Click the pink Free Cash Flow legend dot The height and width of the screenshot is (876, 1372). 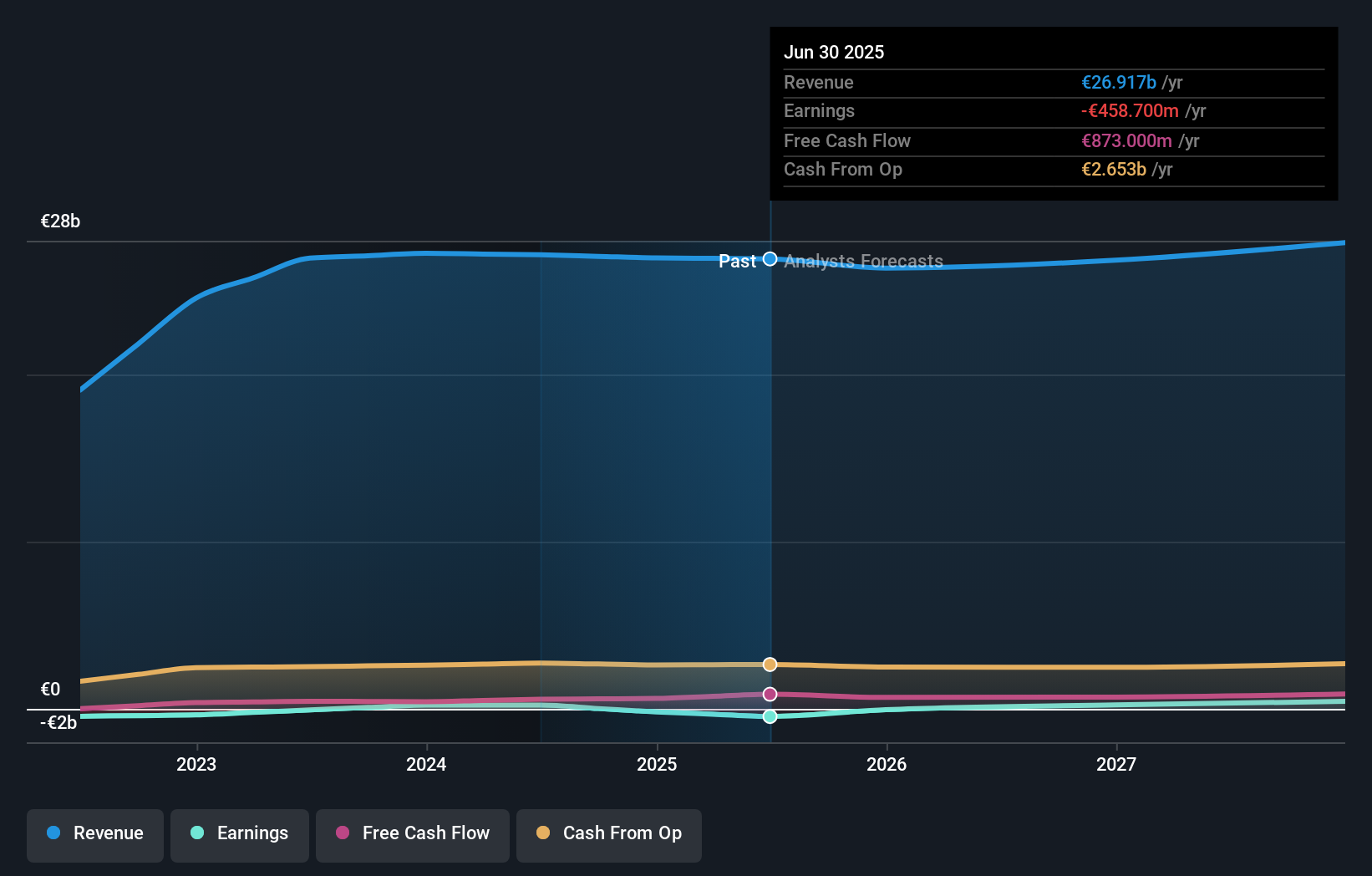pyautogui.click(x=343, y=833)
